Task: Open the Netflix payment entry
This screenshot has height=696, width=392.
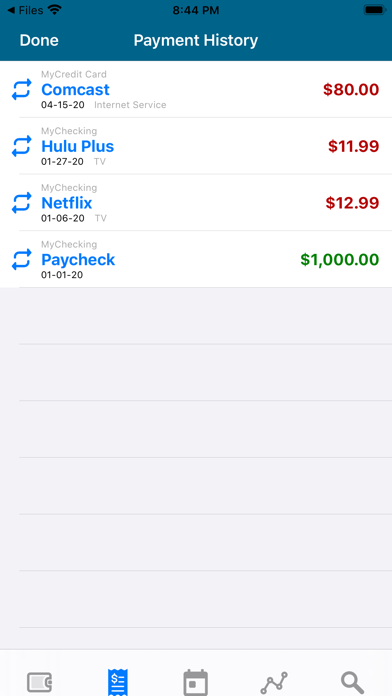Action: click(x=196, y=203)
